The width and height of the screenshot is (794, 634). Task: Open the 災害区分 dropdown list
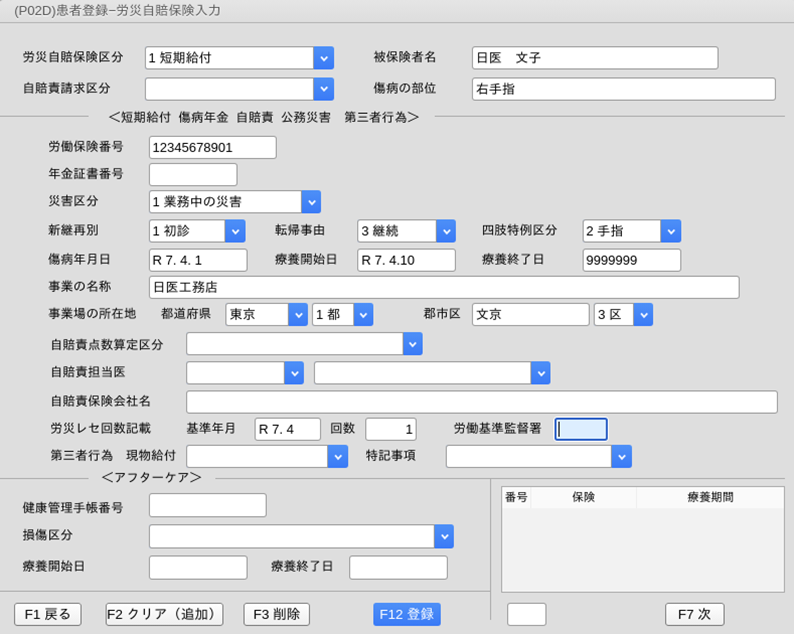[311, 202]
